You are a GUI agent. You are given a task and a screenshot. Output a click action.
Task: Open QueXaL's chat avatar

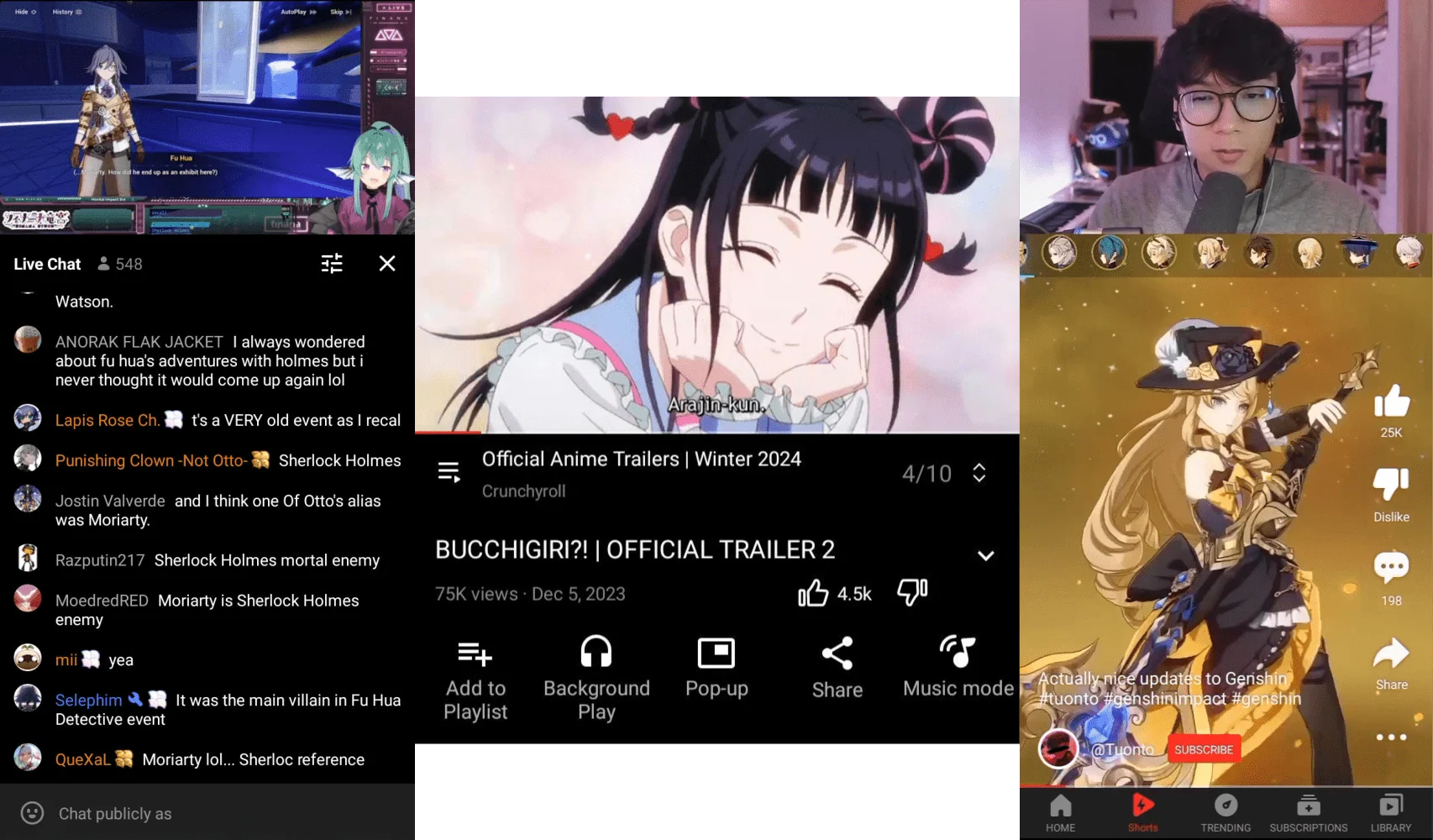click(28, 758)
